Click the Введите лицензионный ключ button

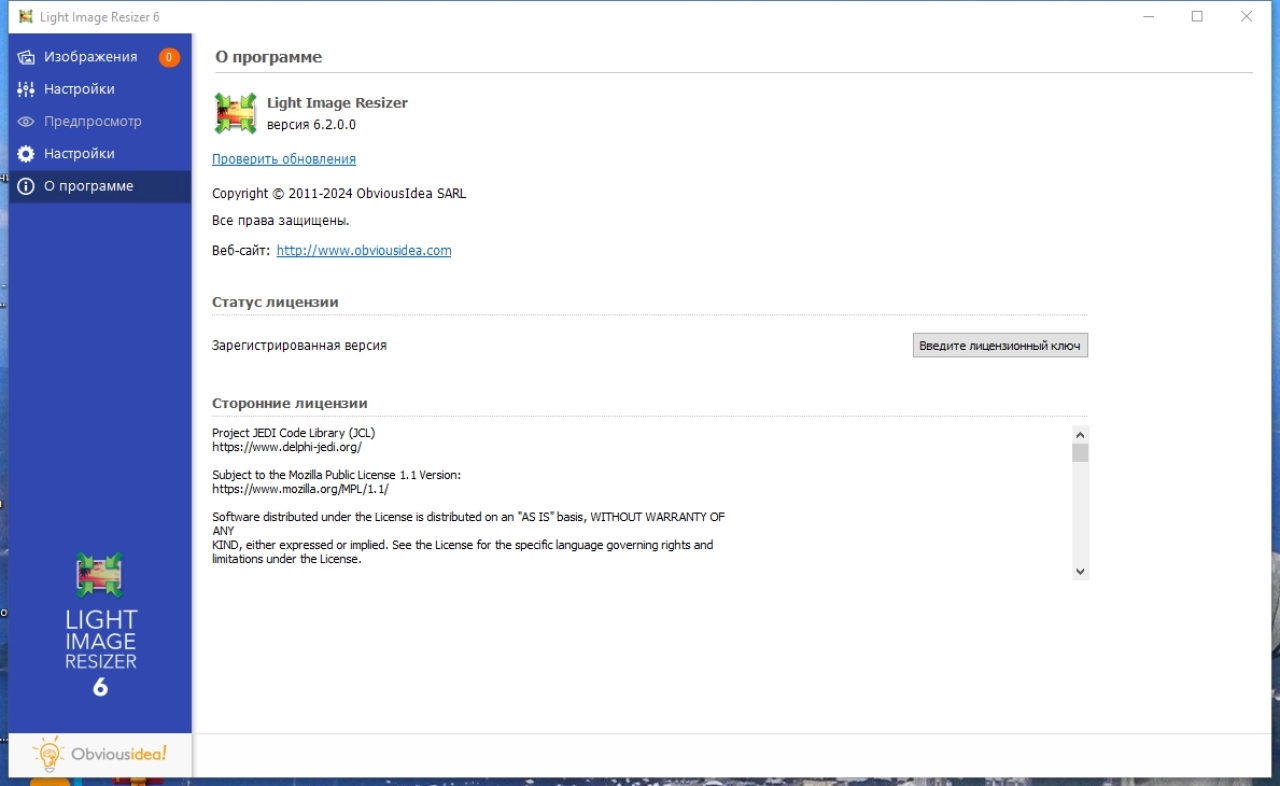click(x=1000, y=345)
